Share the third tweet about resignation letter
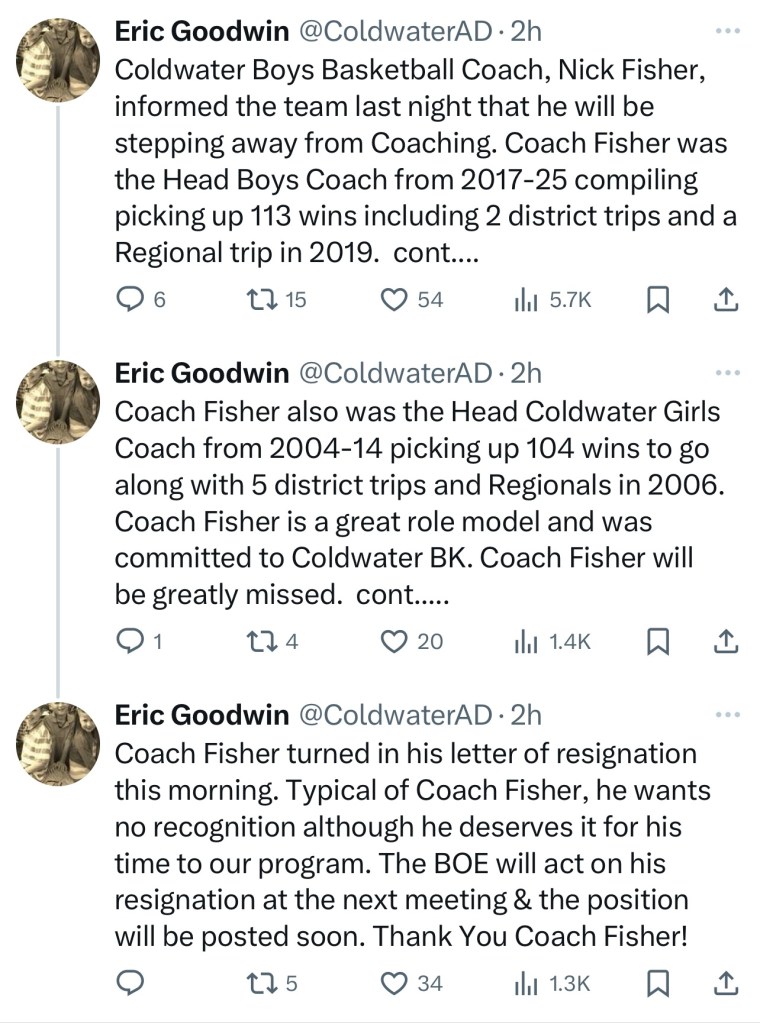The height and width of the screenshot is (1024, 760). pyautogui.click(x=727, y=983)
